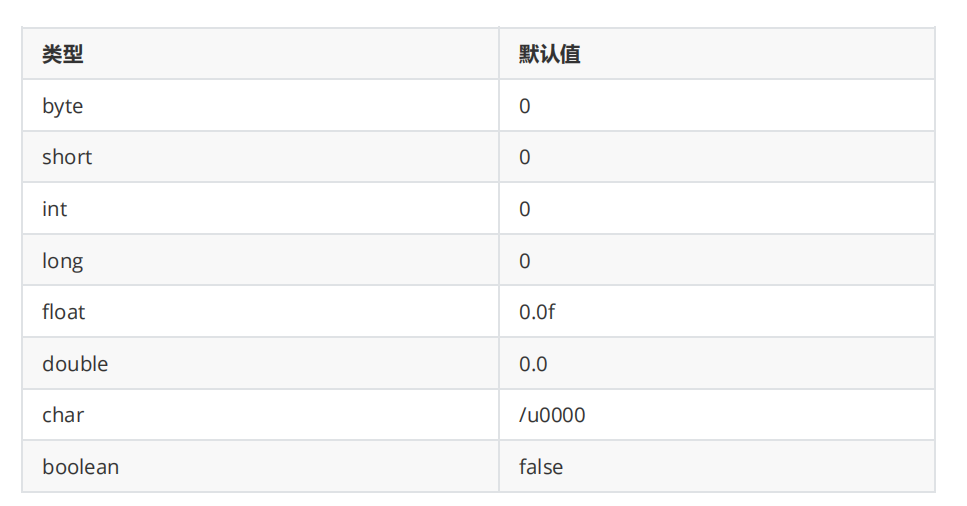Select the byte type cell

point(62,106)
